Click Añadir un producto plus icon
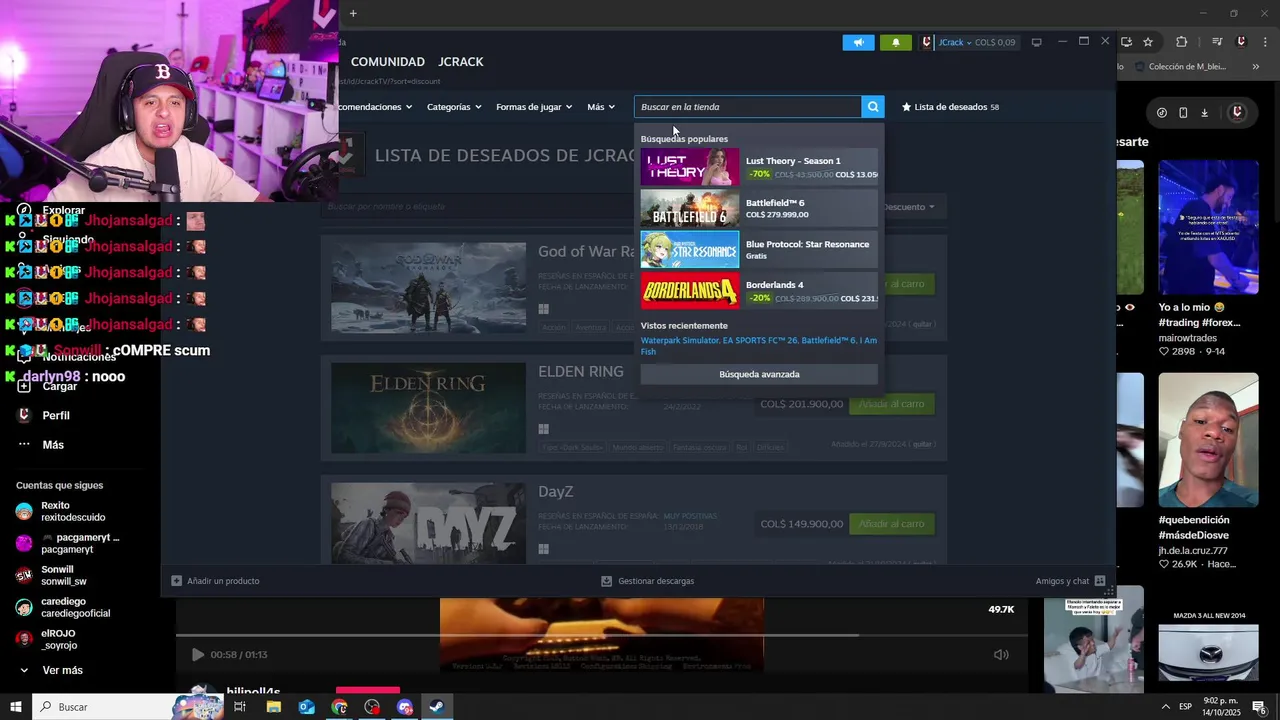The width and height of the screenshot is (1280, 720). (x=177, y=581)
